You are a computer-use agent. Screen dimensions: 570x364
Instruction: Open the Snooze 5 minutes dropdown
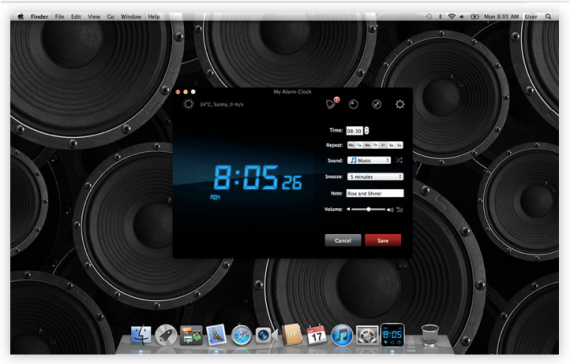375,177
